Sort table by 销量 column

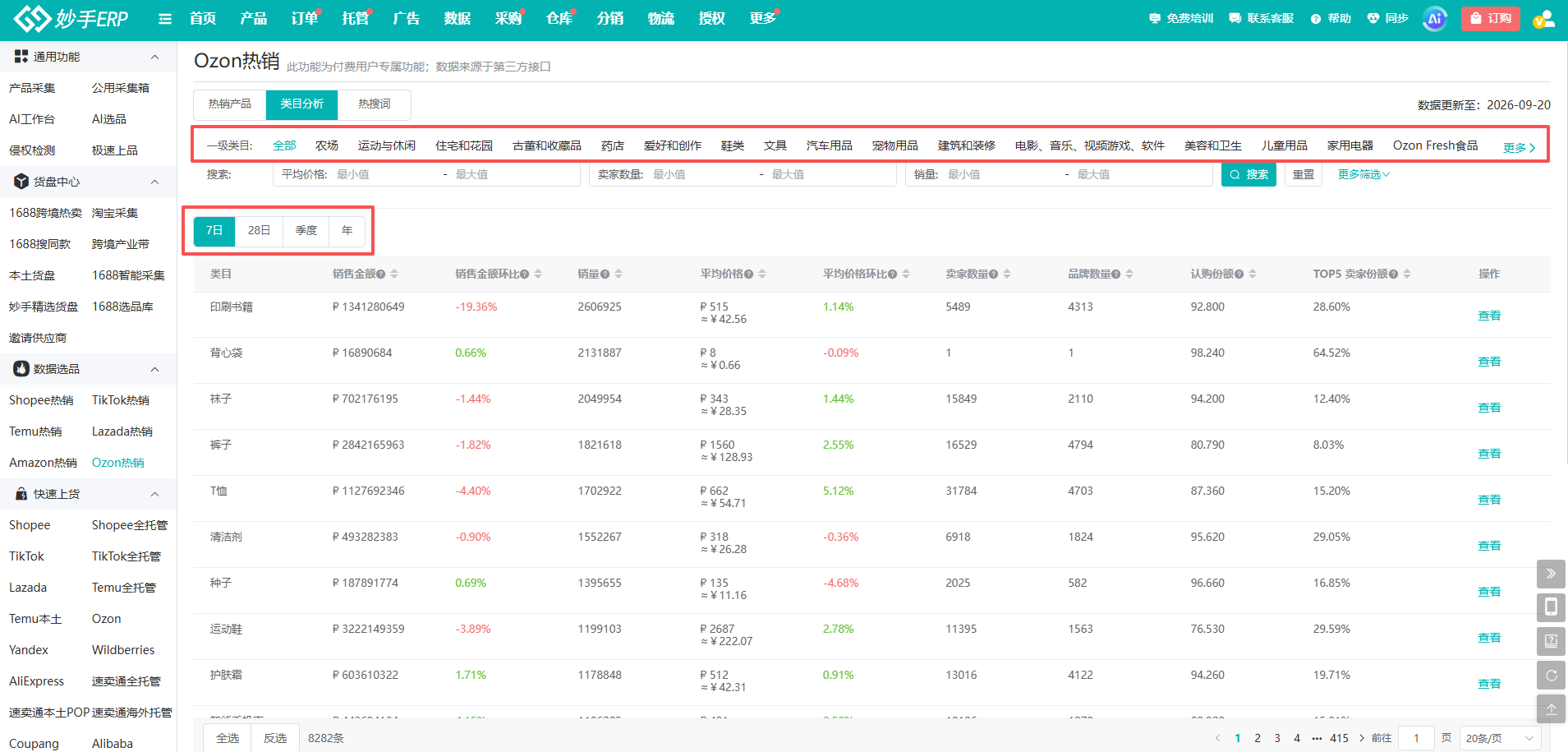click(x=618, y=274)
